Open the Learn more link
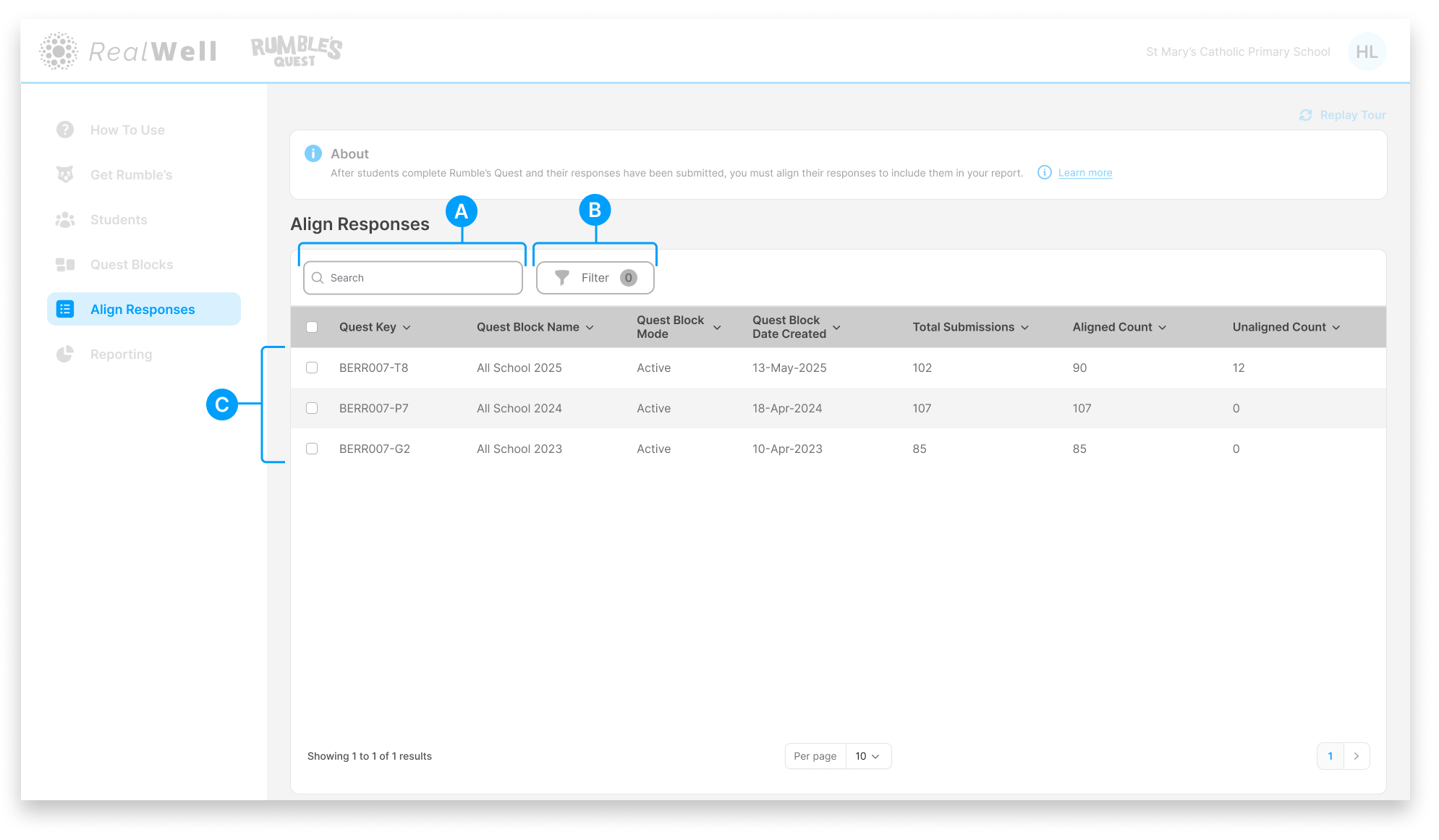Image resolution: width=1439 pixels, height=840 pixels. [x=1084, y=173]
